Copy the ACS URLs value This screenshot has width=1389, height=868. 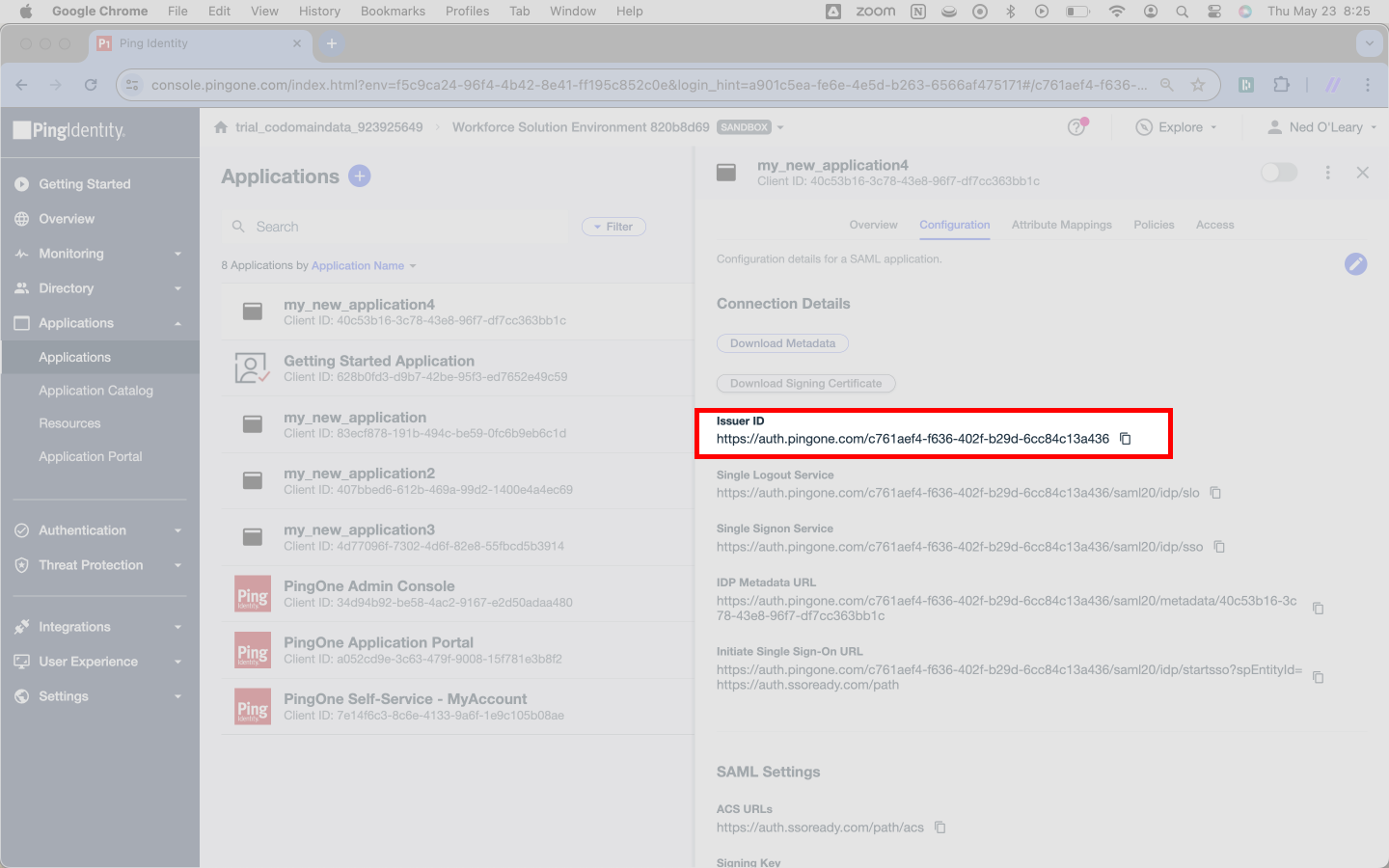(x=940, y=827)
